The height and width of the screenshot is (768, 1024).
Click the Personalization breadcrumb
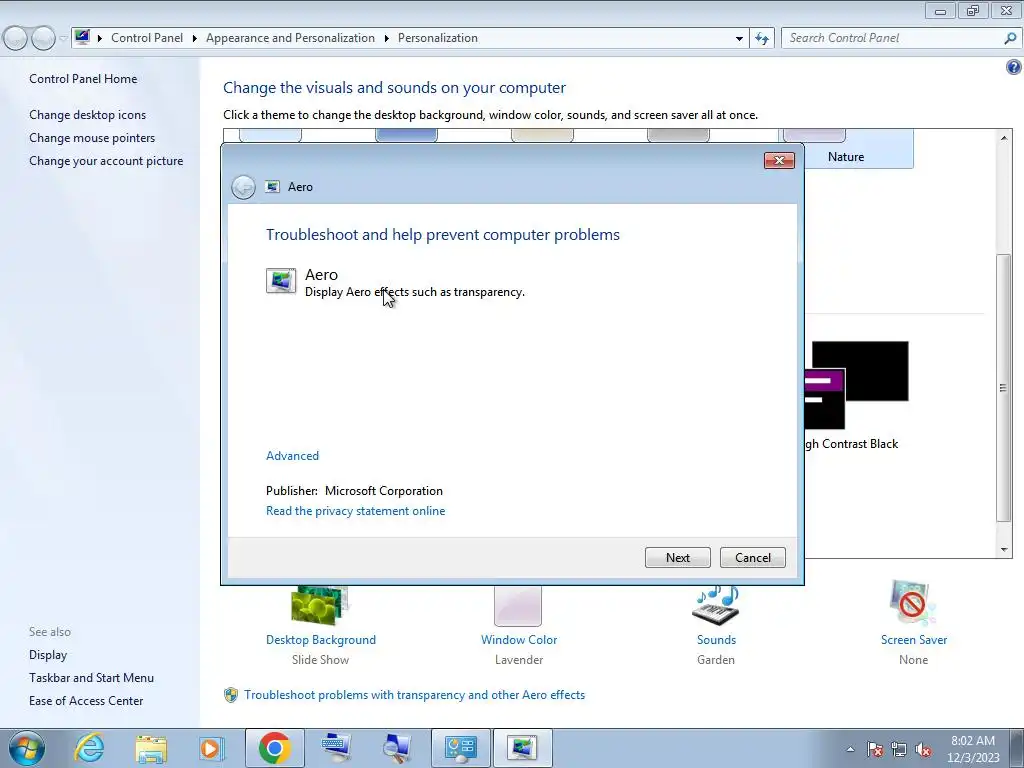click(x=438, y=38)
